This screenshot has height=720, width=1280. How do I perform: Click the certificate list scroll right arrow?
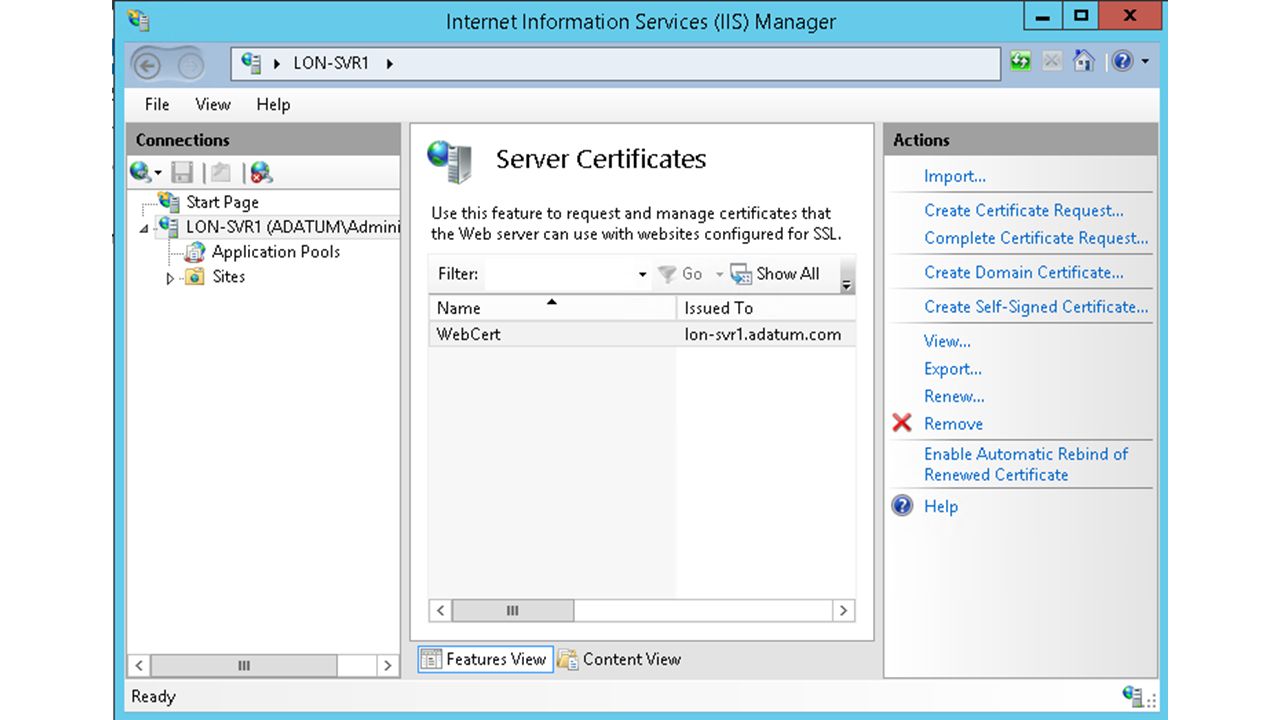click(843, 610)
